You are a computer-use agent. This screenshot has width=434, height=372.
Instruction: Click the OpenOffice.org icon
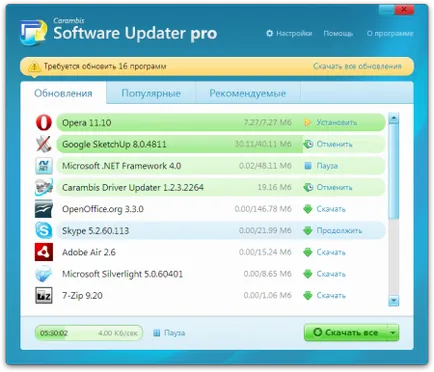pos(44,209)
